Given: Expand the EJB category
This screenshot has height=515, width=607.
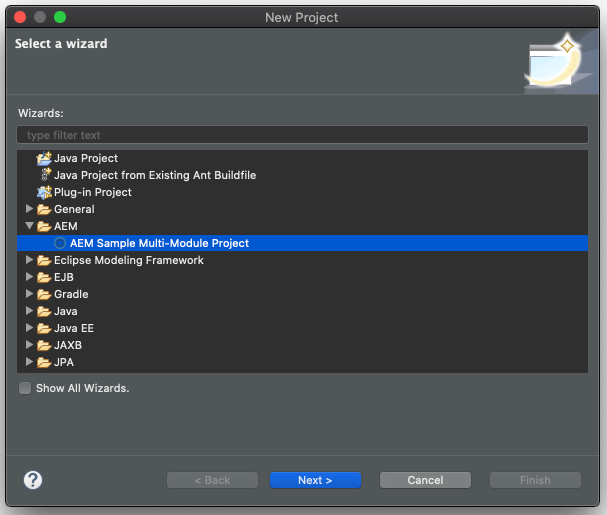Looking at the screenshot, I should tap(29, 277).
